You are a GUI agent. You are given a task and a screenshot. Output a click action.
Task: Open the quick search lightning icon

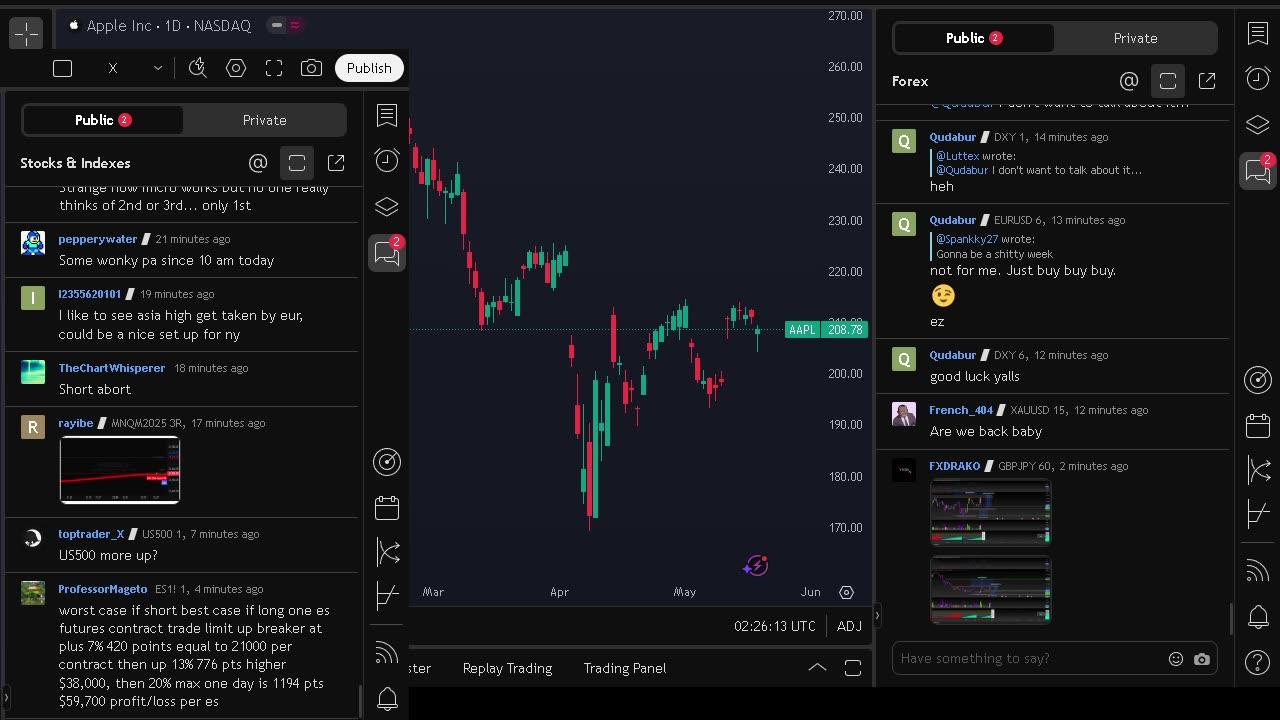click(x=198, y=68)
